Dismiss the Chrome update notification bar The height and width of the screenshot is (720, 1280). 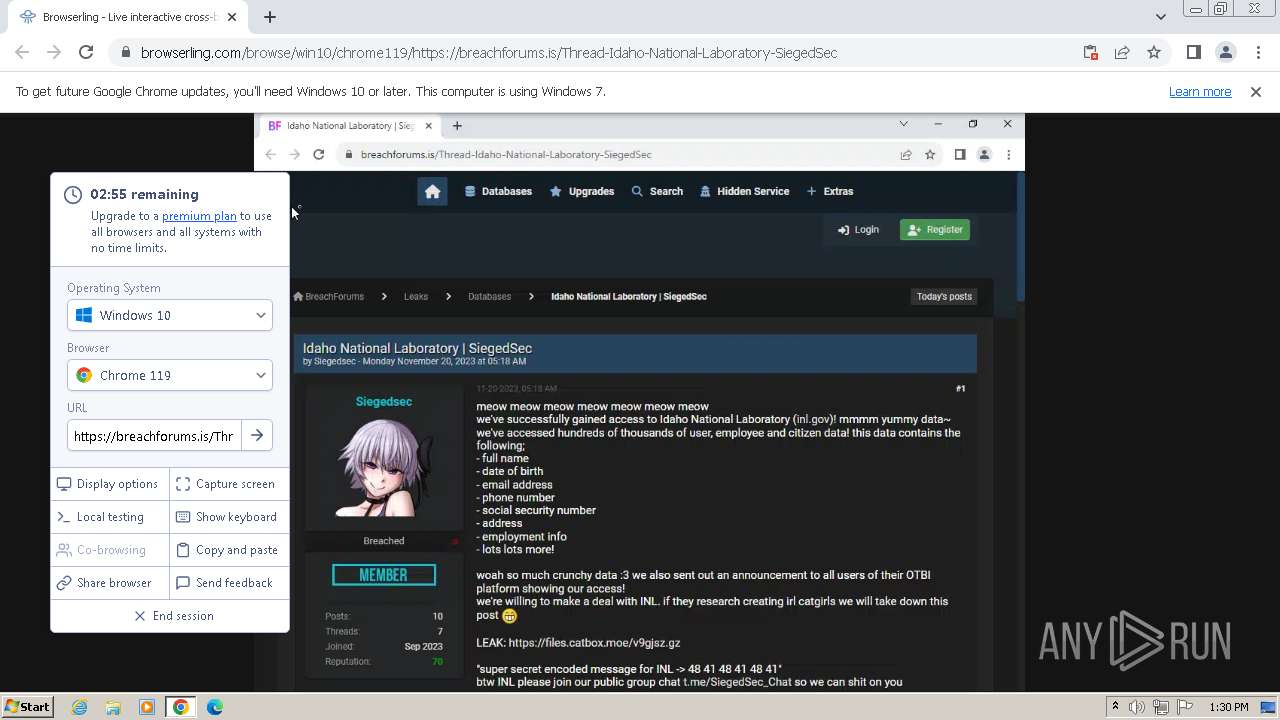[1256, 92]
